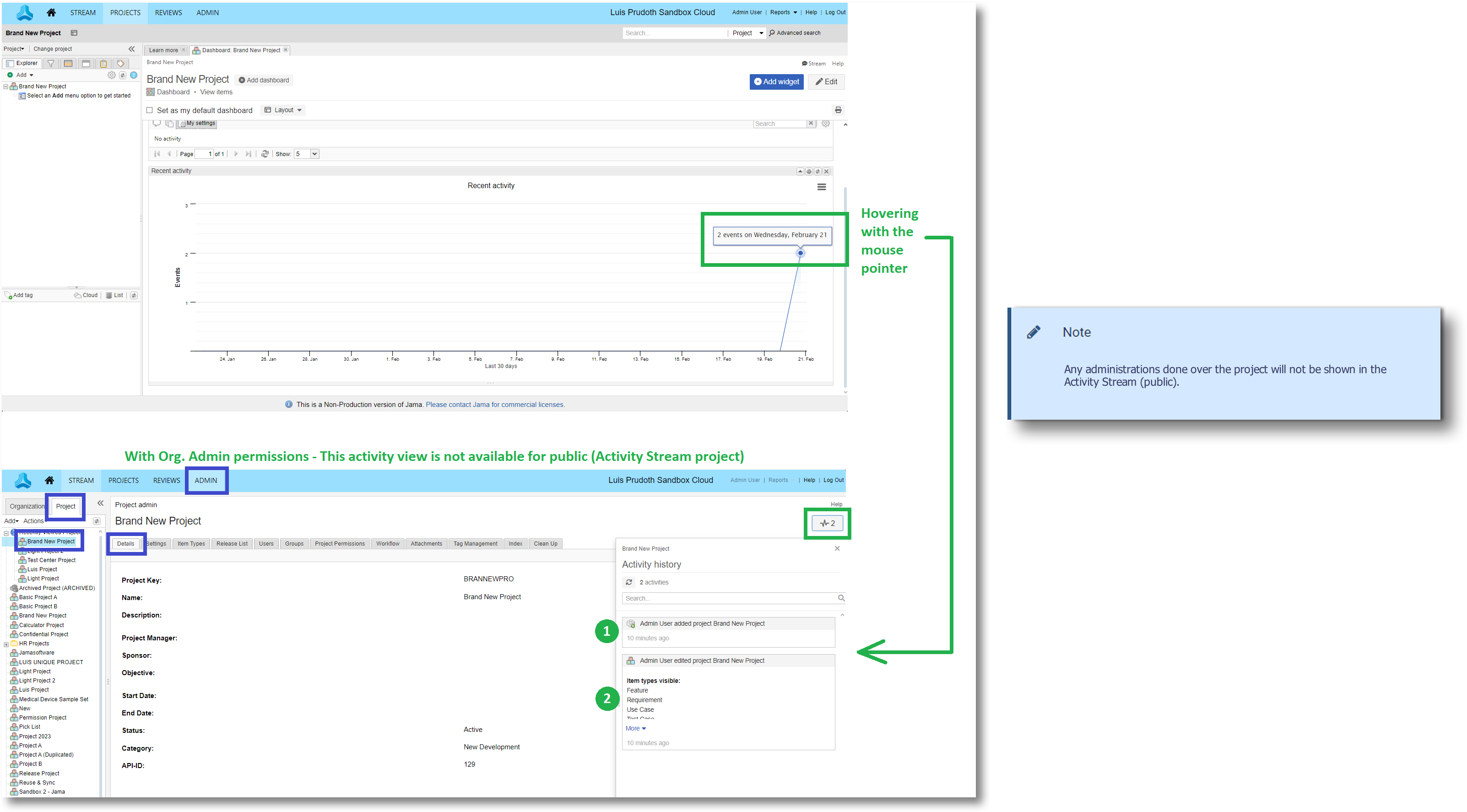Open the Add menu in Project admin panel
This screenshot has width=1467, height=812.
[11, 521]
